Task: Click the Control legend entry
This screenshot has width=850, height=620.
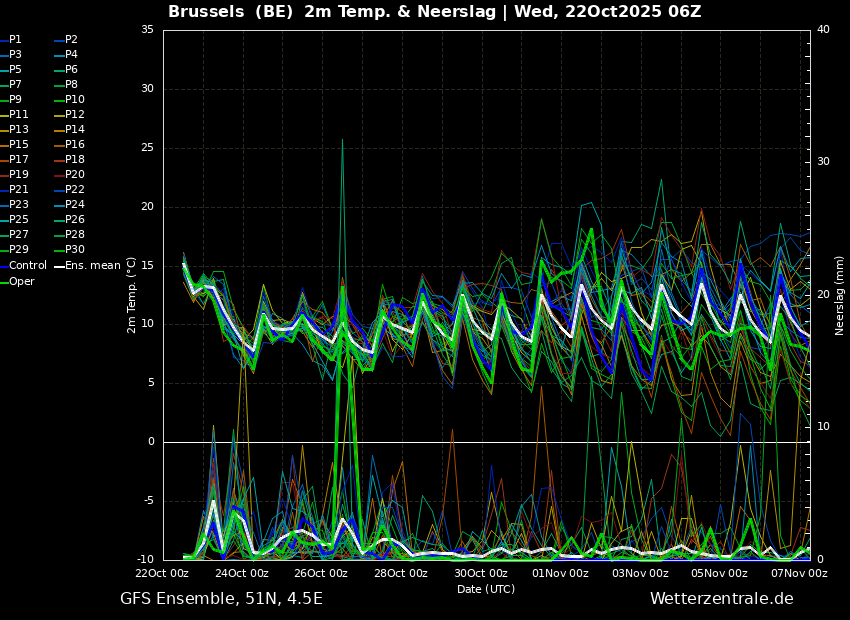Action: pyautogui.click(x=27, y=266)
